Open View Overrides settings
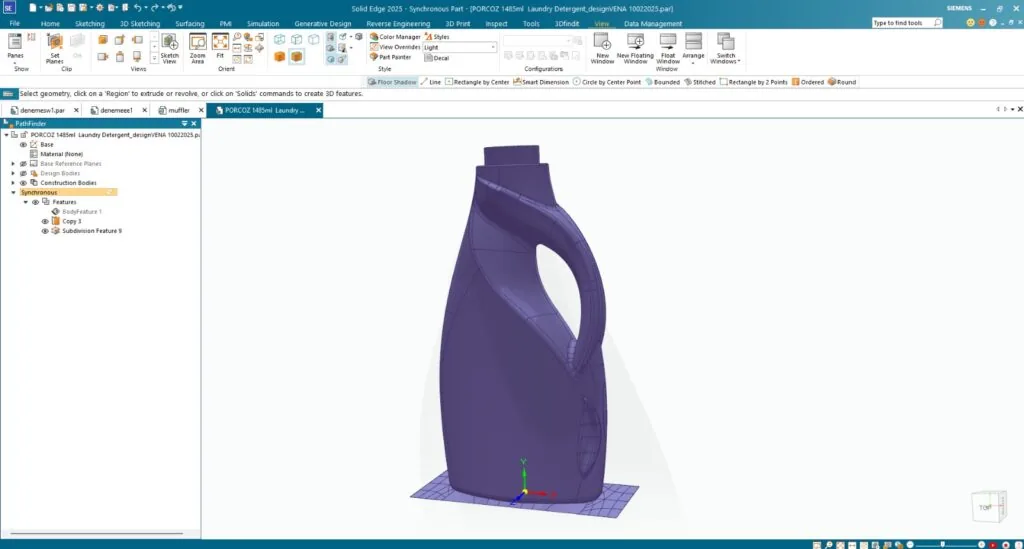The width and height of the screenshot is (1024, 549). 395,47
